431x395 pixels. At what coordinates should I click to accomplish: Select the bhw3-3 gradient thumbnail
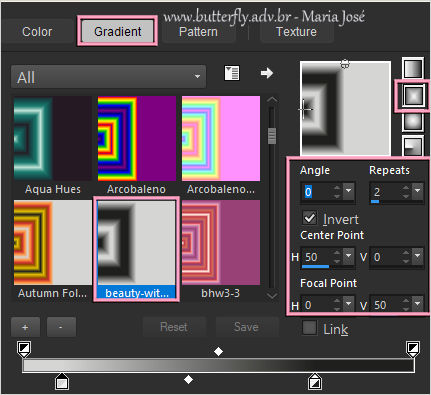click(221, 242)
